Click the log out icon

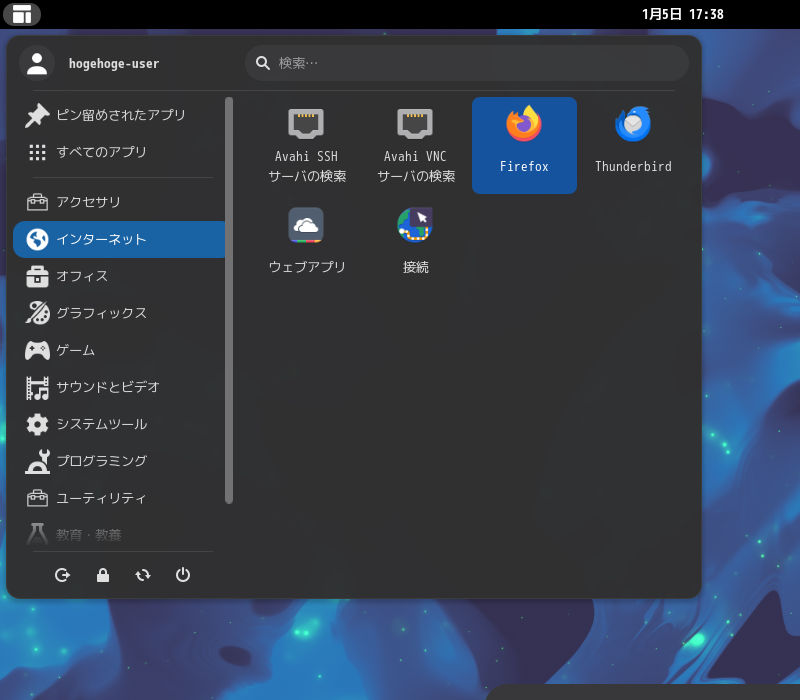[x=62, y=575]
